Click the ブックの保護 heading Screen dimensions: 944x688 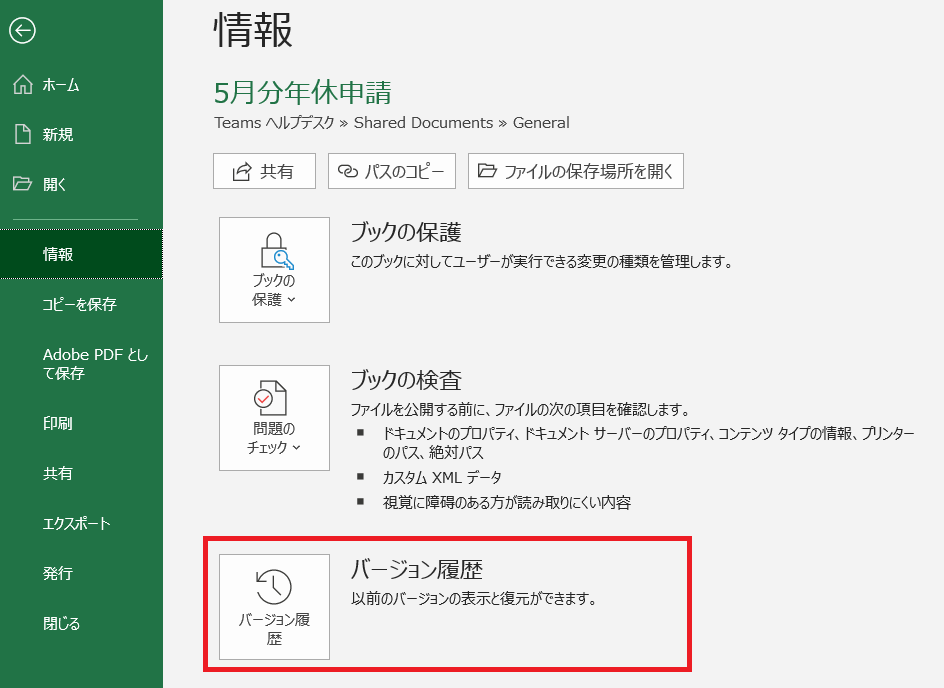[406, 232]
